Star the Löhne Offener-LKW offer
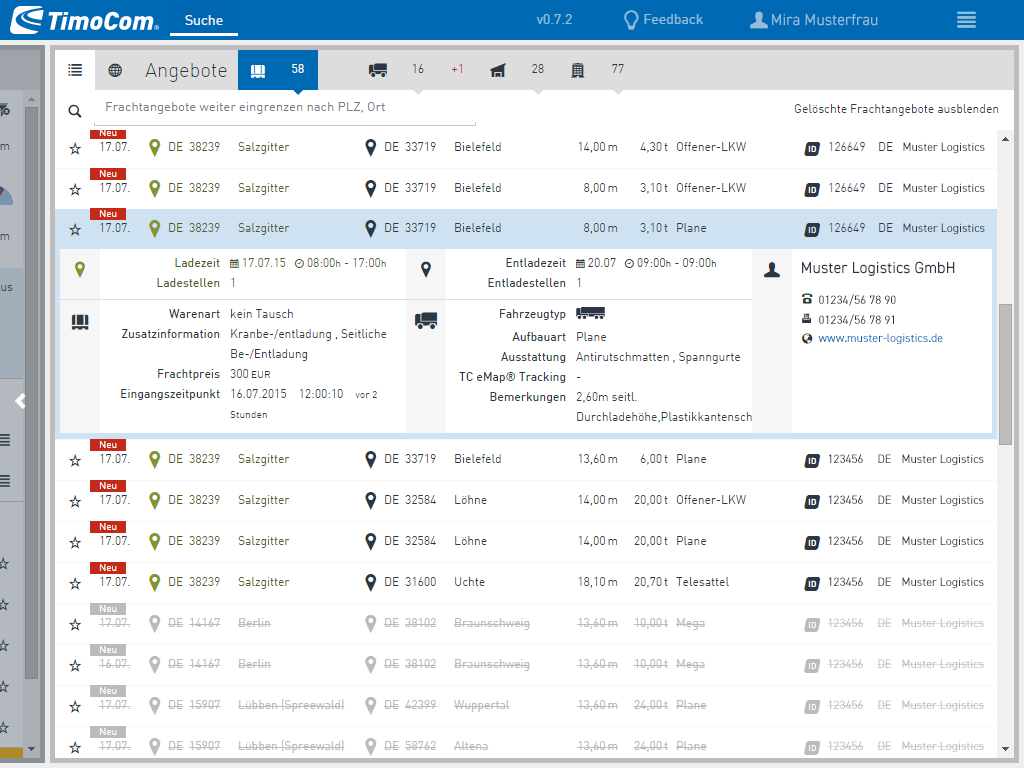Screen dimensions: 1024x768 click(75, 502)
